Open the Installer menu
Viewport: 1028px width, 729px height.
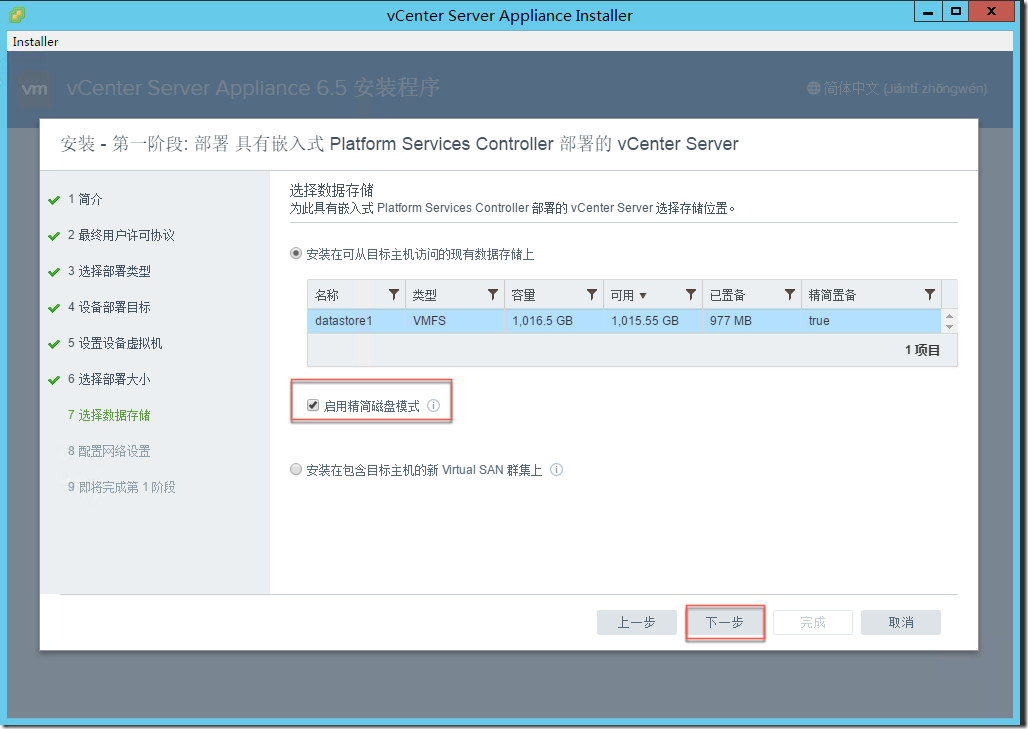click(x=35, y=41)
